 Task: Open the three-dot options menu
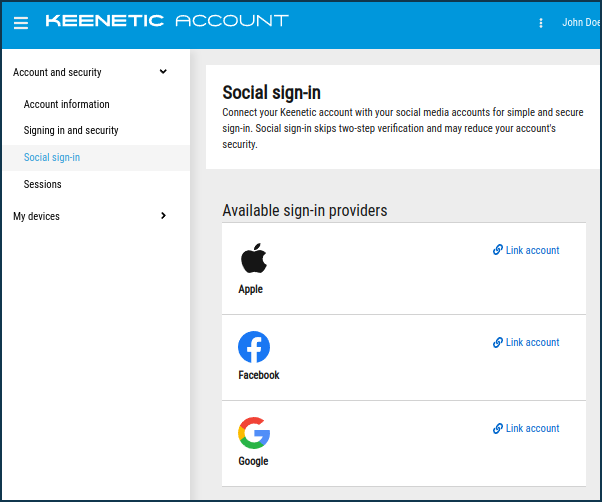coord(541,22)
